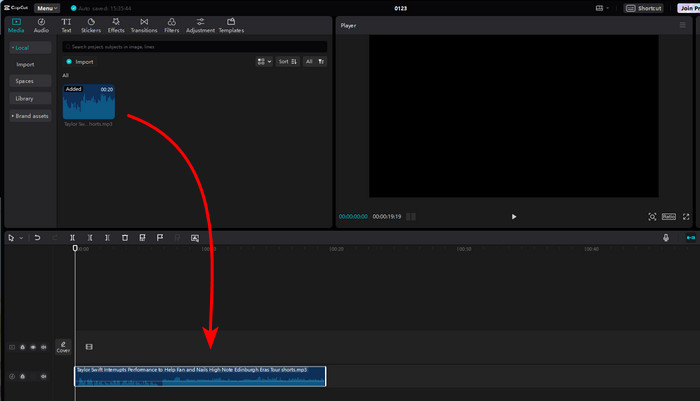The height and width of the screenshot is (401, 700).
Task: Select the pointer selection tool
Action: tap(11, 238)
